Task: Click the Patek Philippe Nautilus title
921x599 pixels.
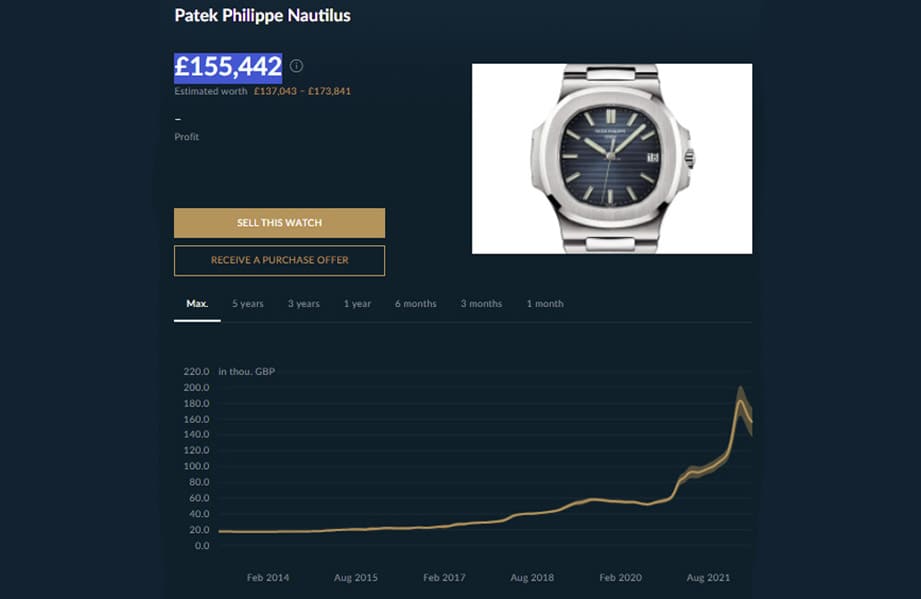Action: pos(262,16)
